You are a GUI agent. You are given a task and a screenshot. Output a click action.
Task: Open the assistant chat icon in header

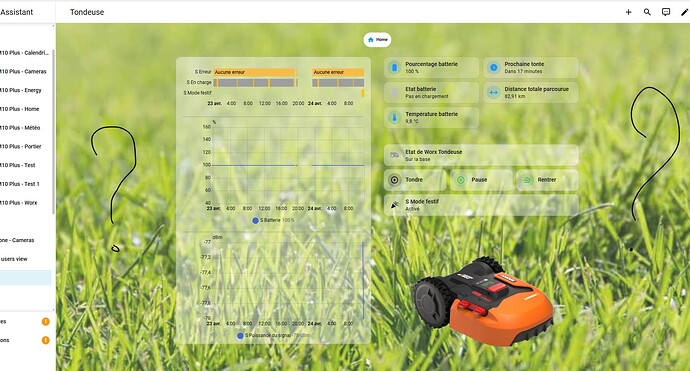click(666, 12)
